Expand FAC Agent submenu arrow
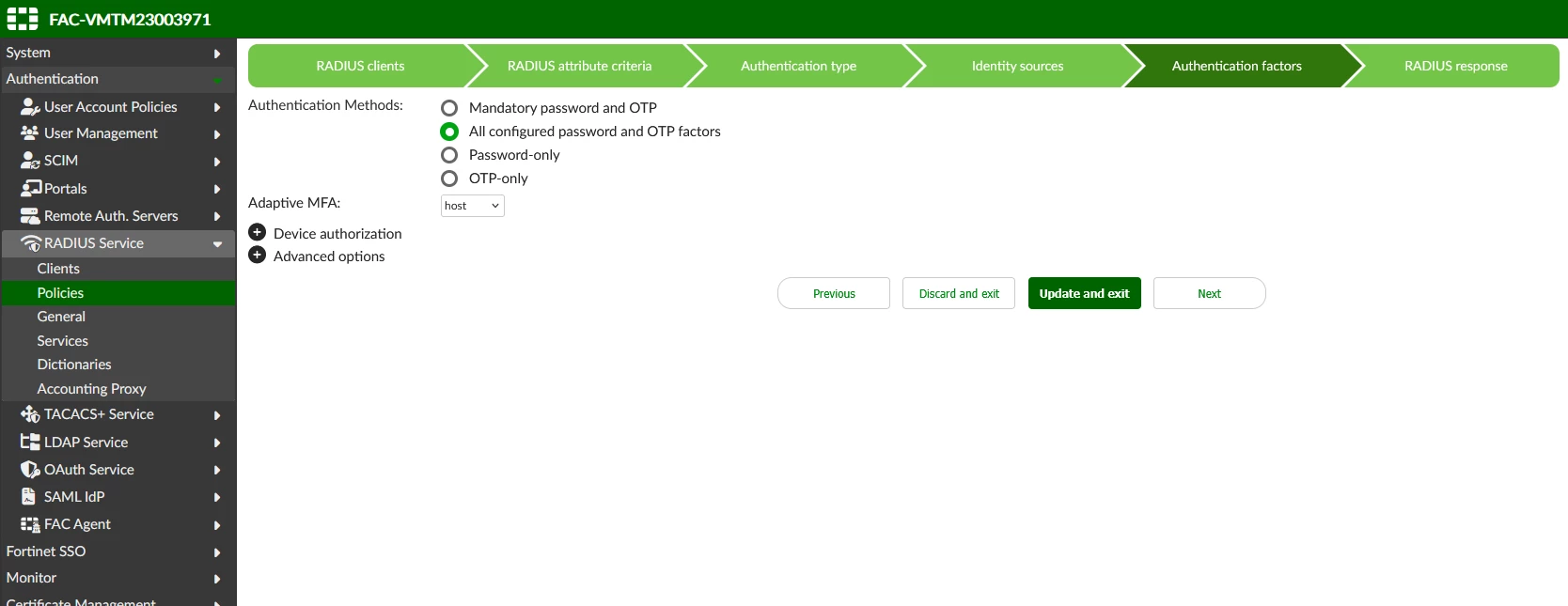The image size is (1568, 606). pos(217,525)
